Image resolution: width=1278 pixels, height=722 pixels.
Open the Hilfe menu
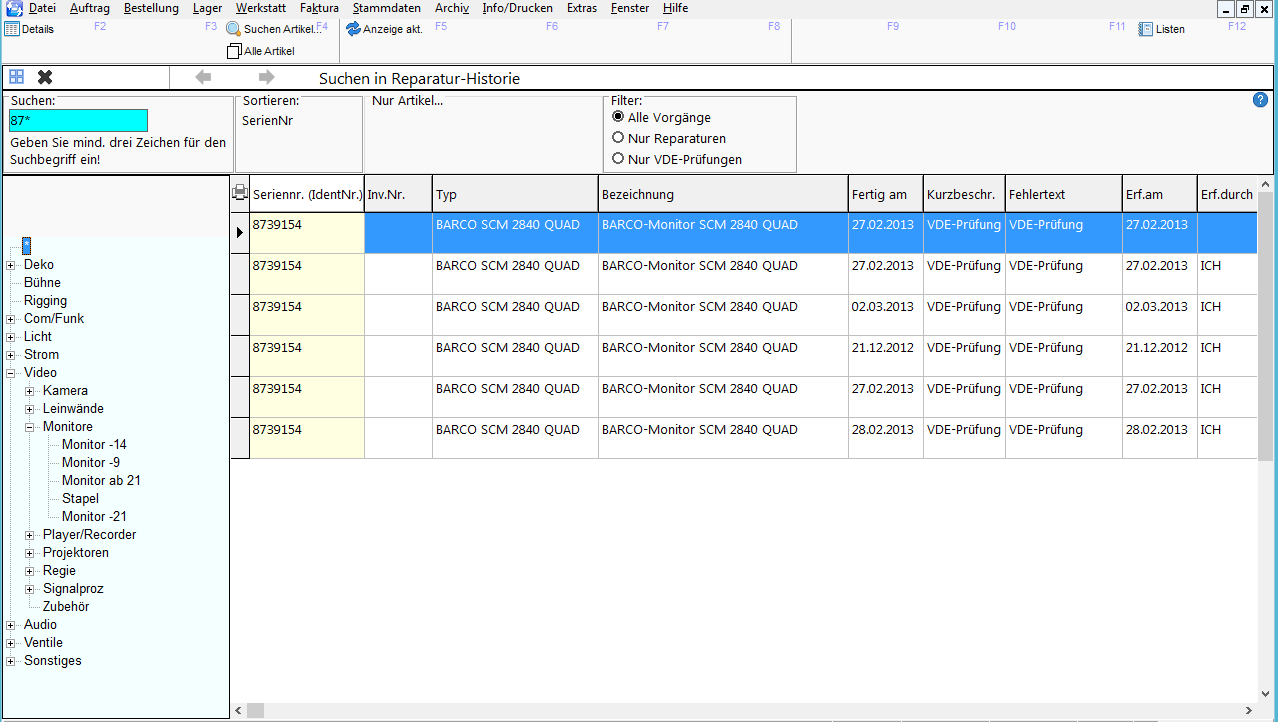coord(675,8)
